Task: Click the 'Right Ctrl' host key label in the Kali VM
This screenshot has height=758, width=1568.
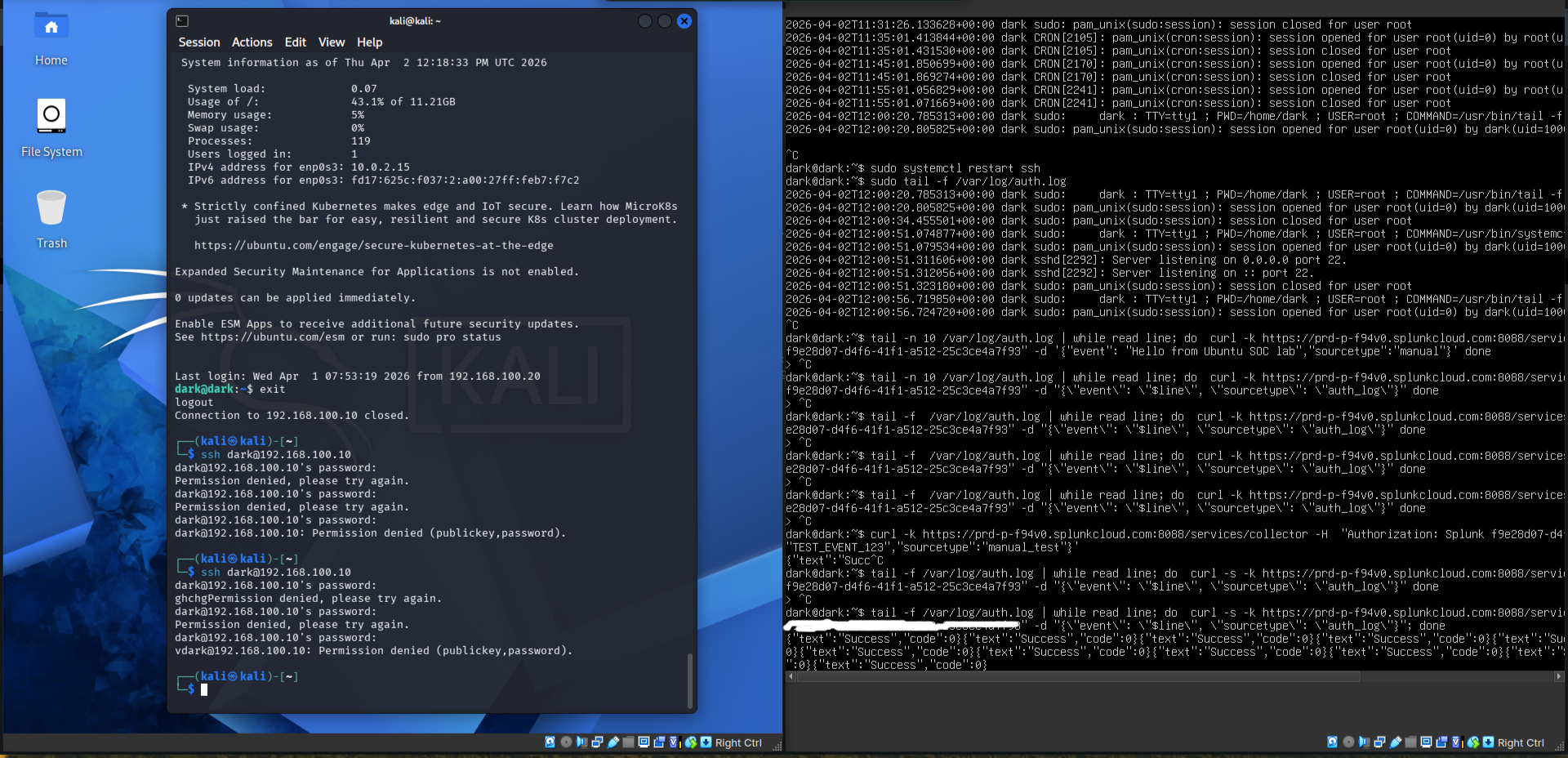Action: [x=738, y=742]
